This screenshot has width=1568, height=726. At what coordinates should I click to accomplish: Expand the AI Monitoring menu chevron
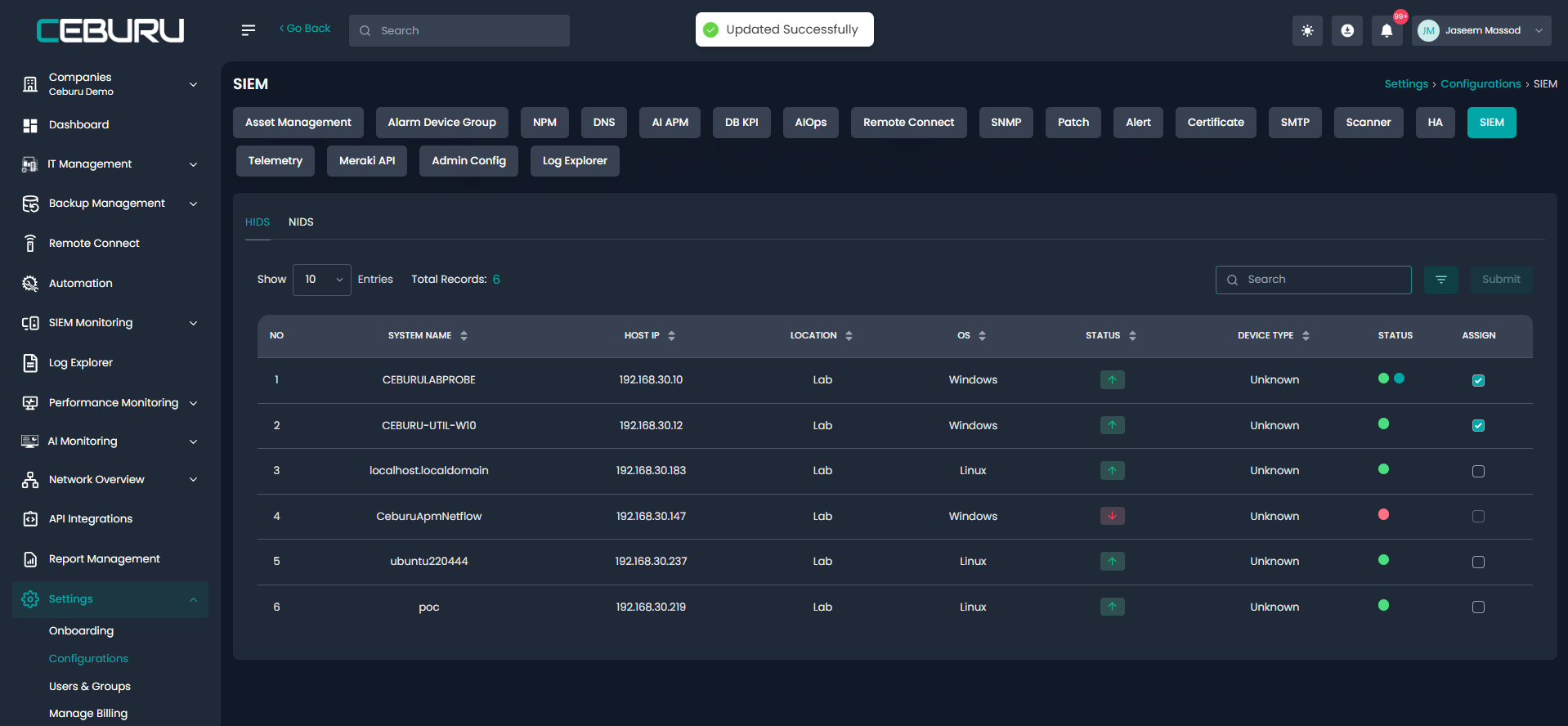tap(194, 441)
